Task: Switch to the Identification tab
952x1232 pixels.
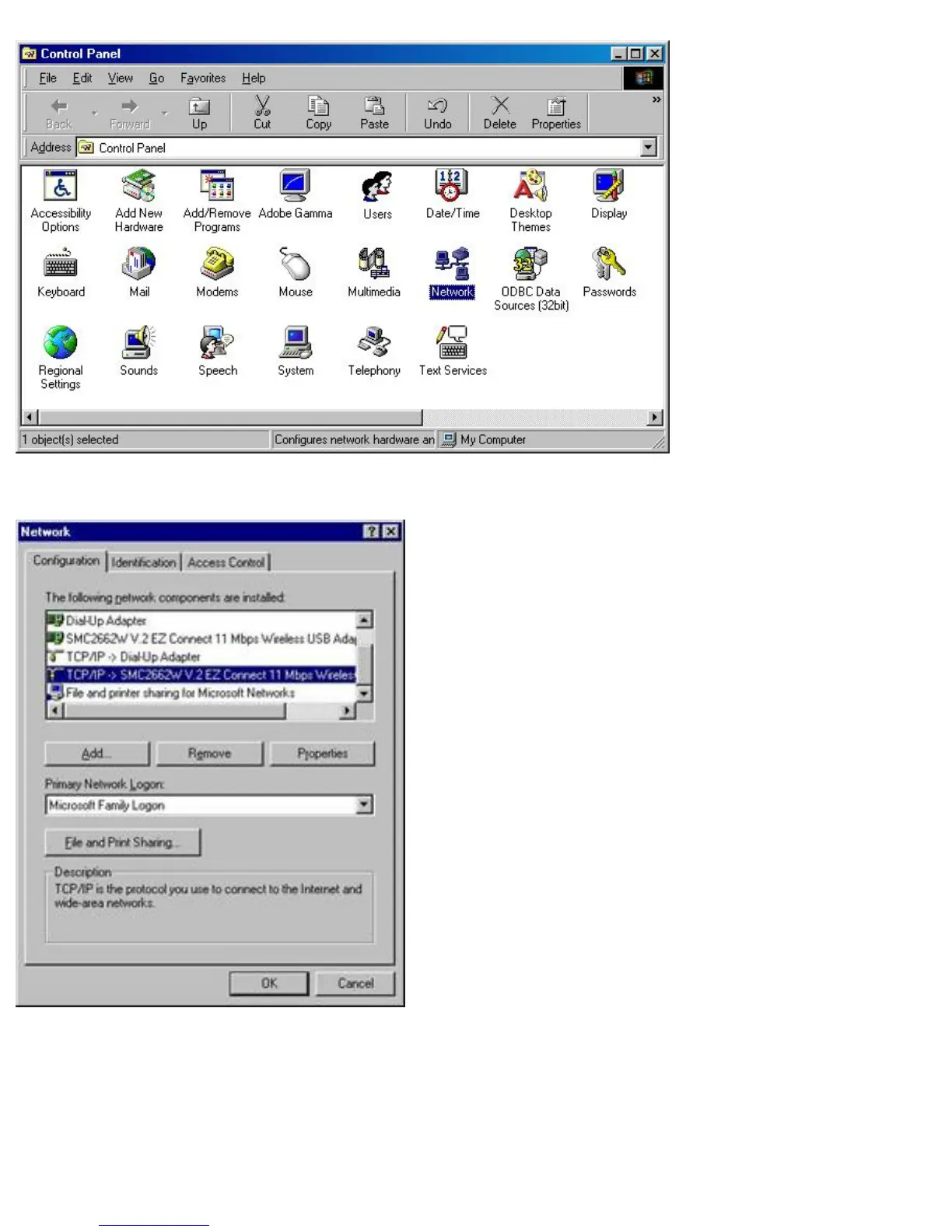Action: tap(143, 562)
